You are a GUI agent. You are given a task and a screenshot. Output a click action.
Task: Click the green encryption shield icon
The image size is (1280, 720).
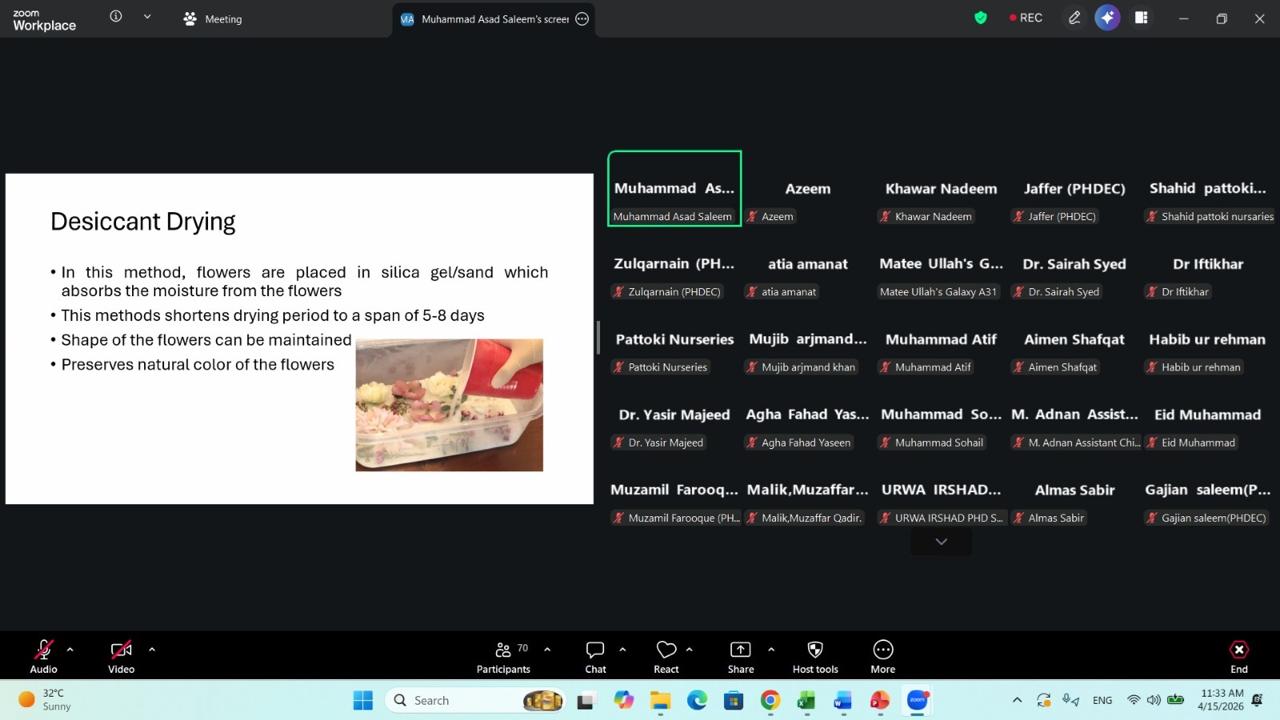point(981,18)
